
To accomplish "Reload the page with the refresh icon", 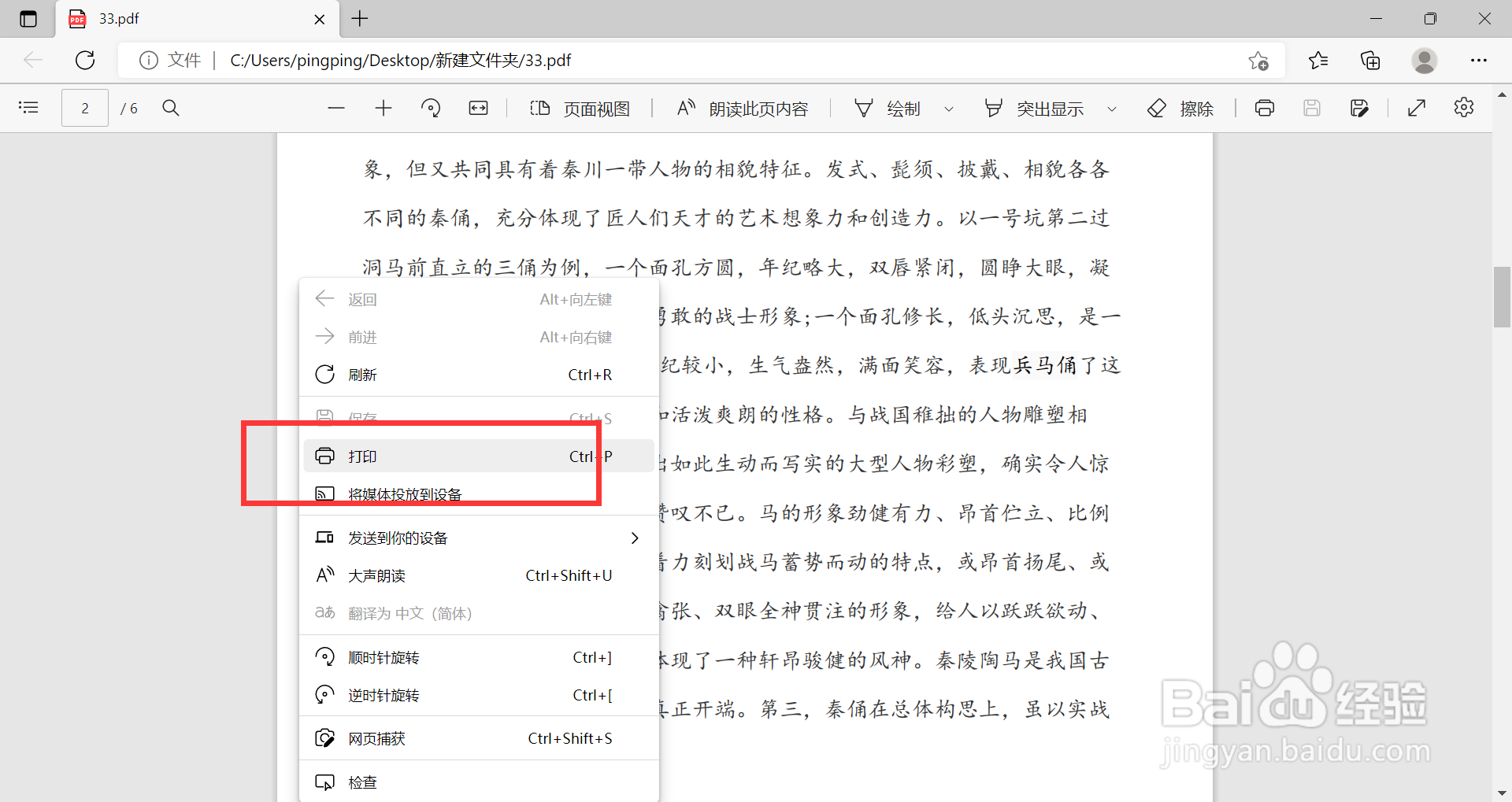I will 85,60.
